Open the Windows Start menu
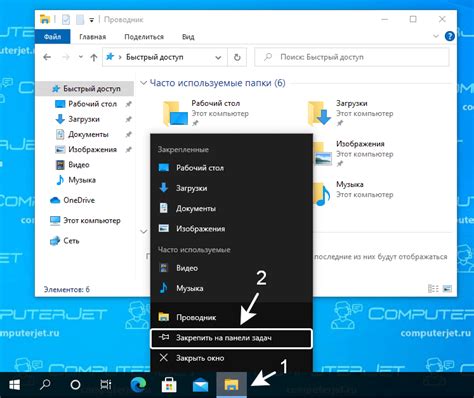The image size is (474, 398). (x=15, y=385)
